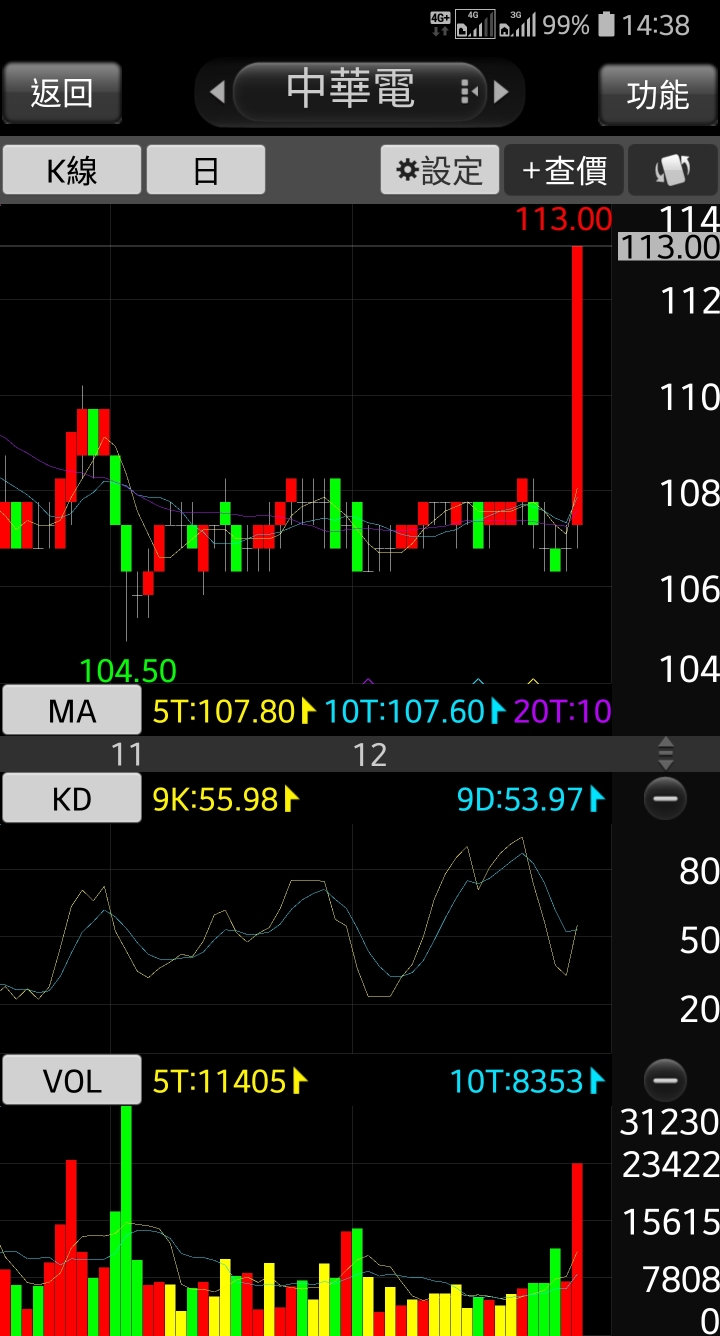Tap the chart panel resize handle arrows

(666, 753)
